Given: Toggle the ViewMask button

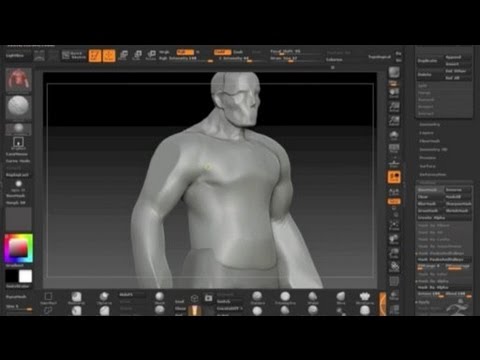Looking at the screenshot, I should (x=430, y=190).
